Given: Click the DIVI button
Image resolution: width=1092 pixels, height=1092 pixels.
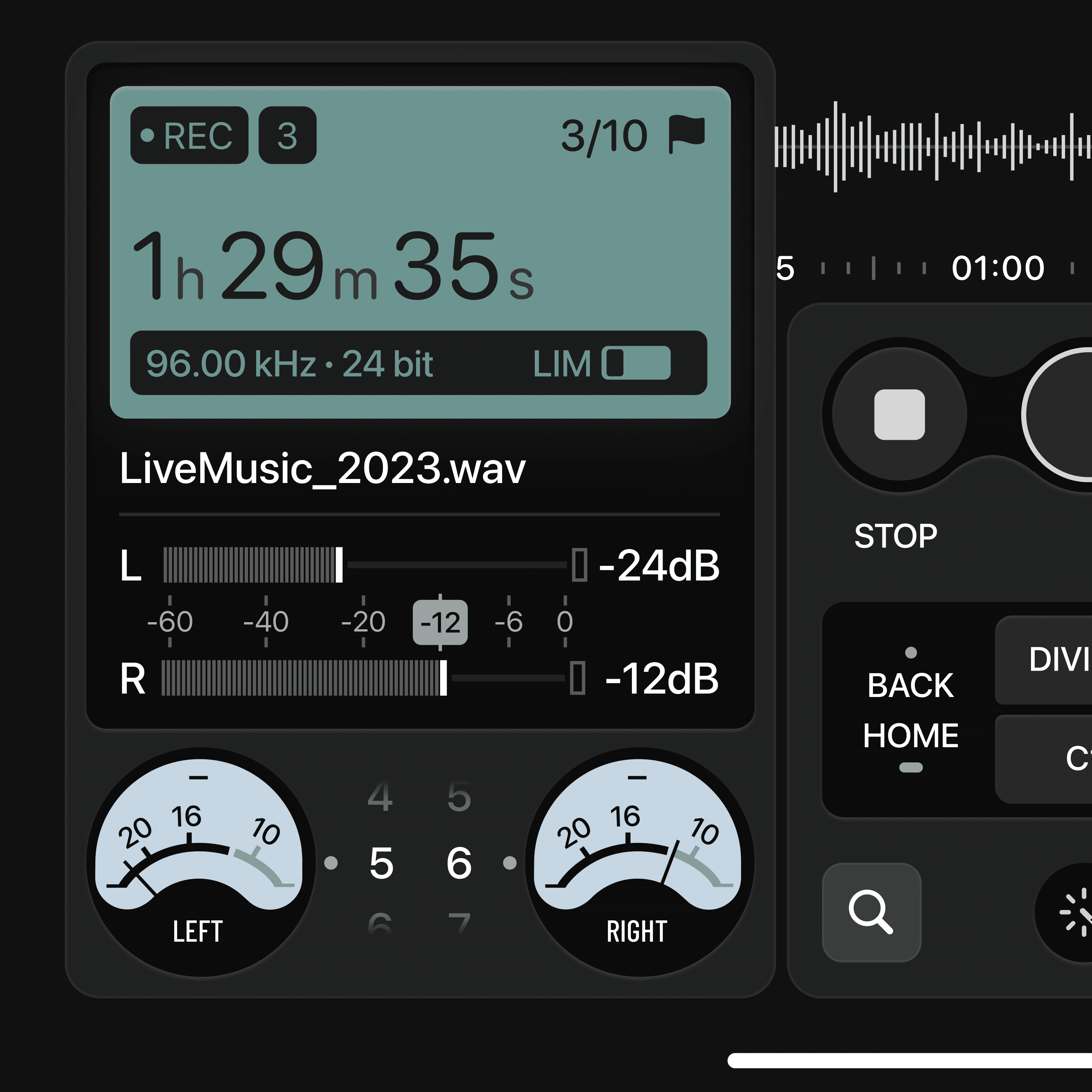Looking at the screenshot, I should (x=1051, y=660).
